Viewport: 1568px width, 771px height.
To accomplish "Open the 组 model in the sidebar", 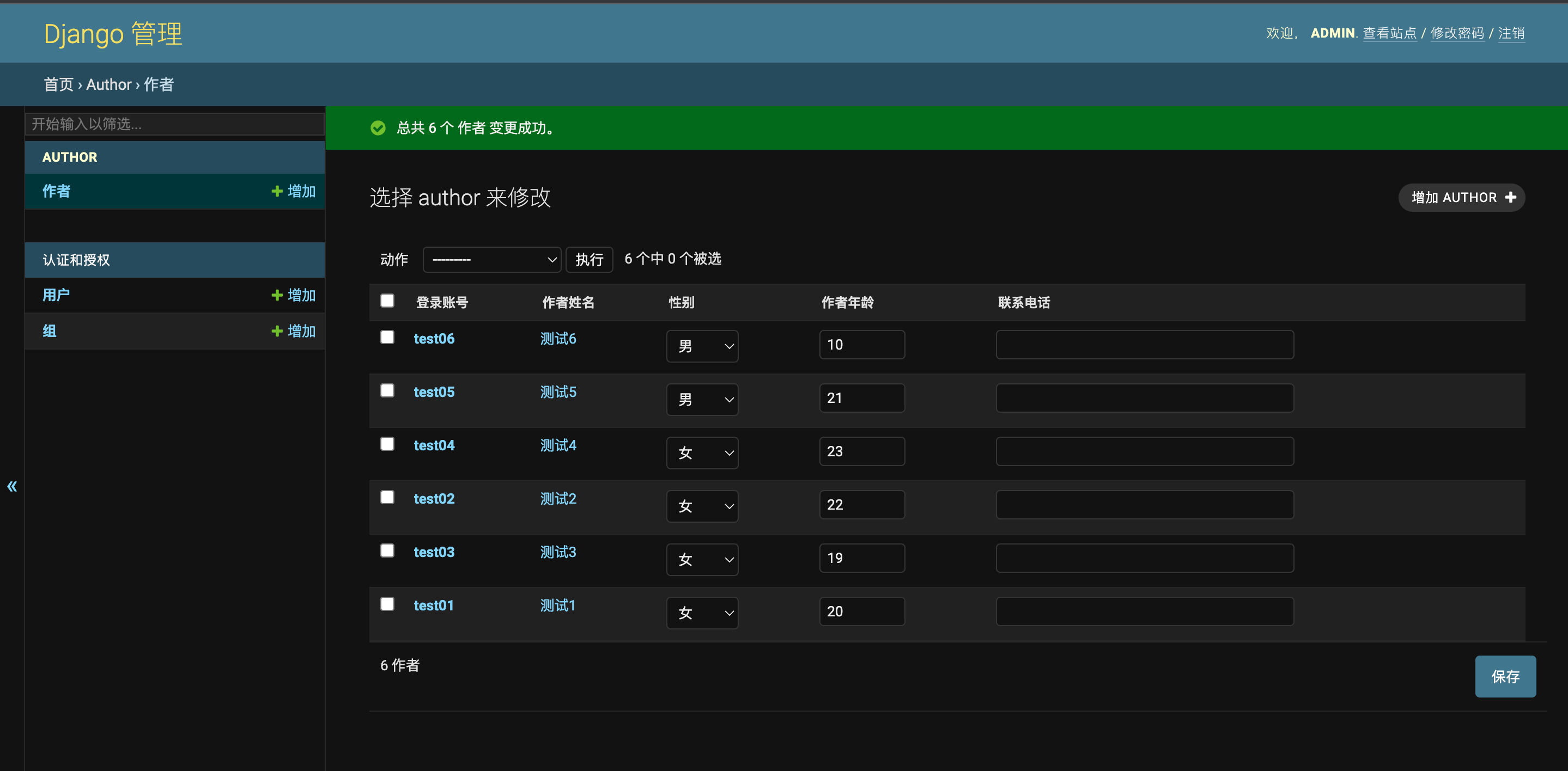I will pos(49,331).
